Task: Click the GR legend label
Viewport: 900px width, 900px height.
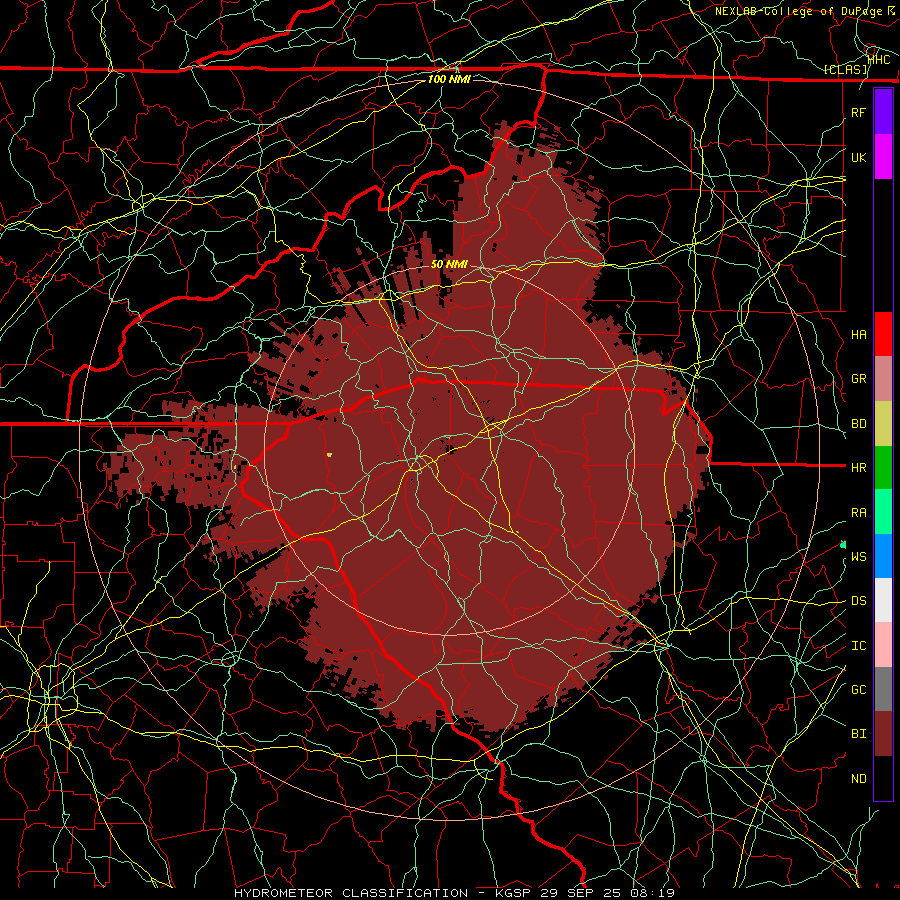Action: pos(859,379)
